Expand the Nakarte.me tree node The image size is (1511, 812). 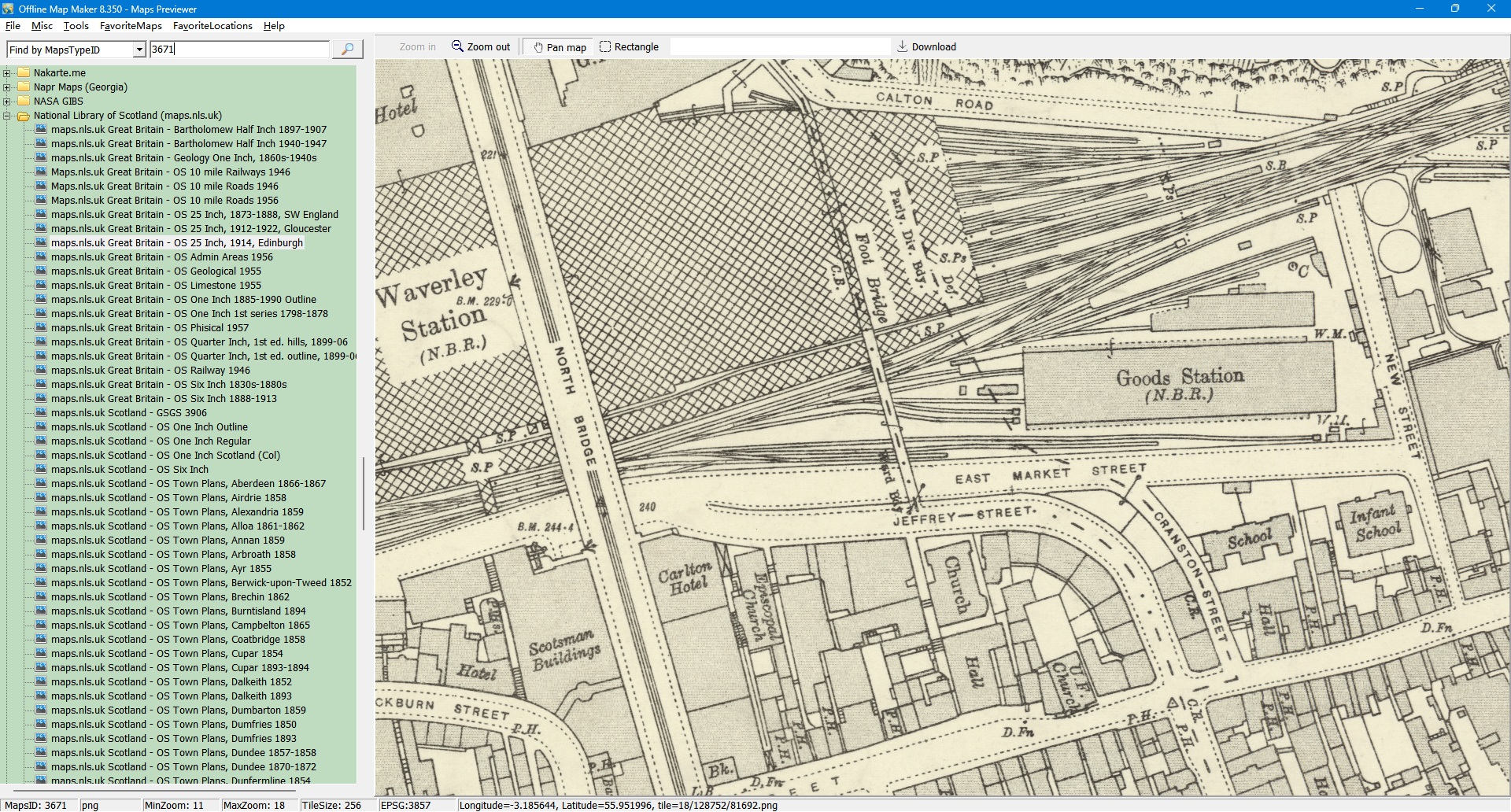click(7, 73)
